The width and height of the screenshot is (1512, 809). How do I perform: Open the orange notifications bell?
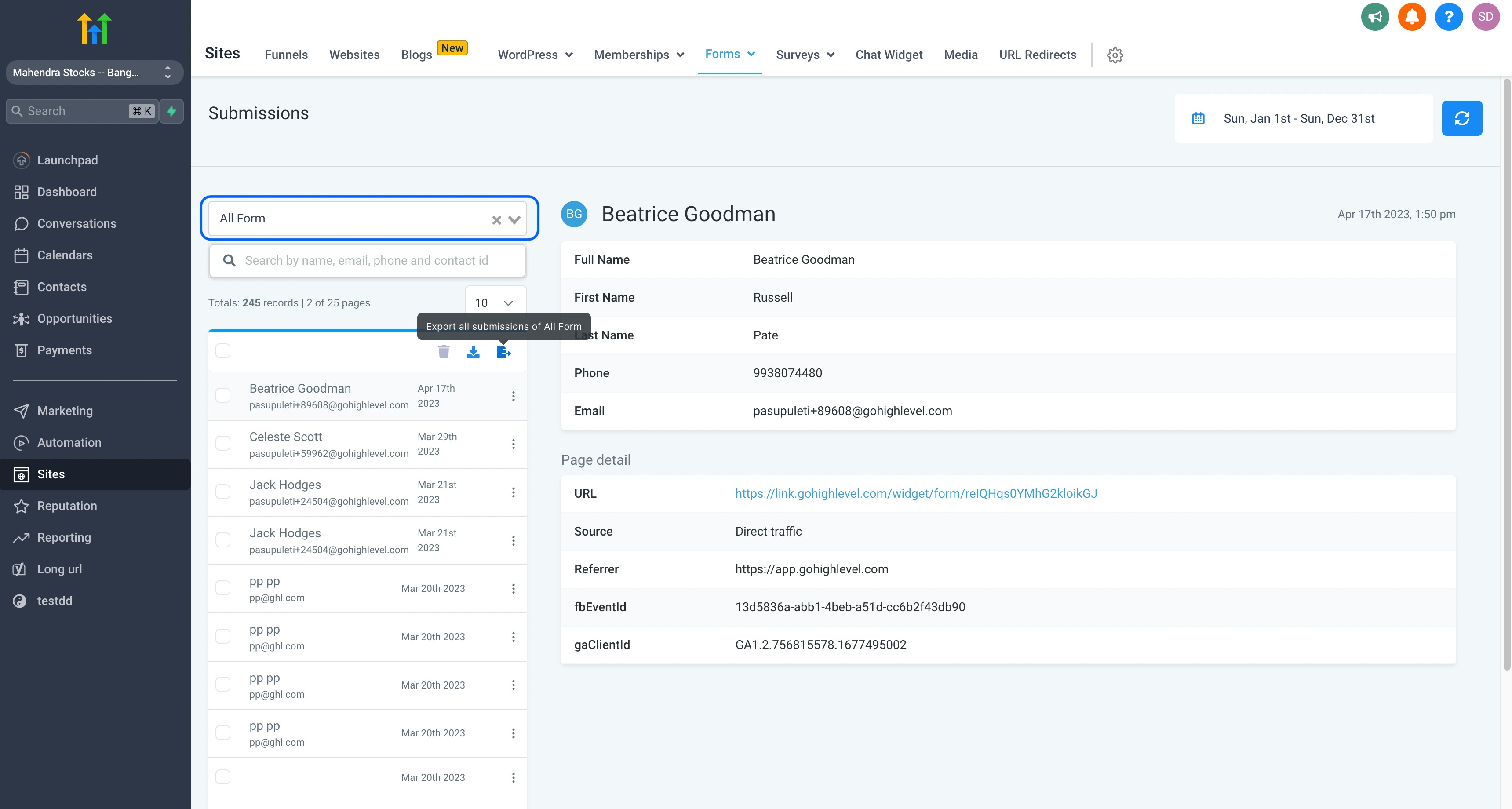coord(1412,16)
